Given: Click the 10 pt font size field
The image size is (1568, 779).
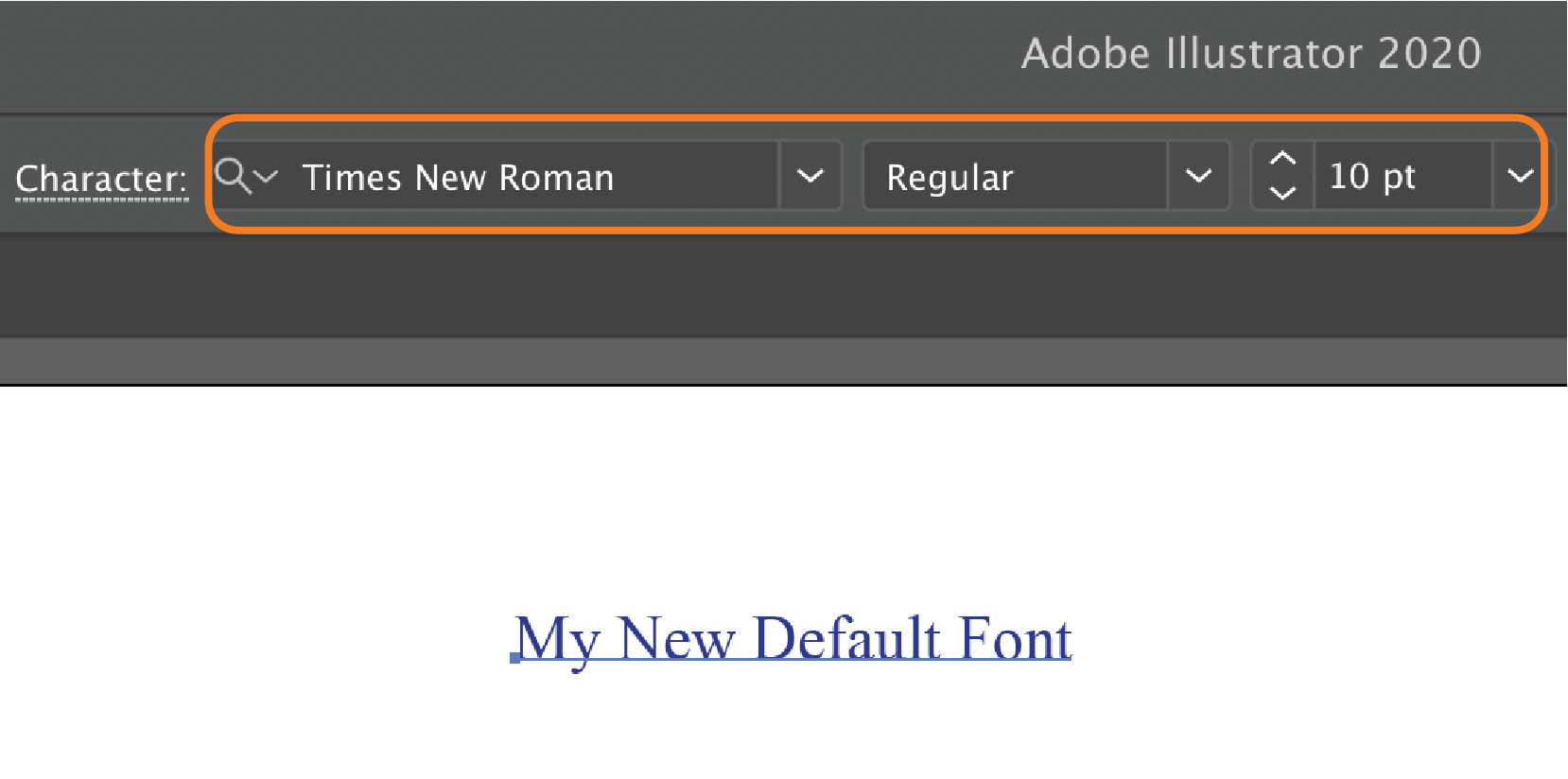Looking at the screenshot, I should [x=1403, y=176].
